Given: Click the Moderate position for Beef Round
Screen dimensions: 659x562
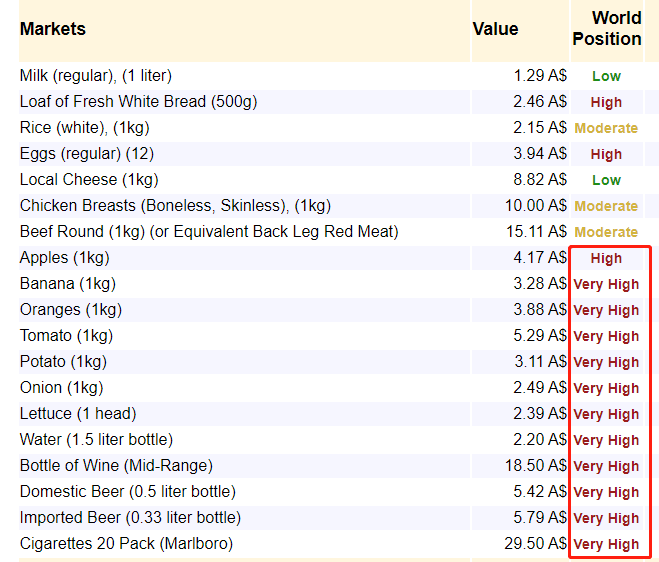Looking at the screenshot, I should pyautogui.click(x=606, y=232).
